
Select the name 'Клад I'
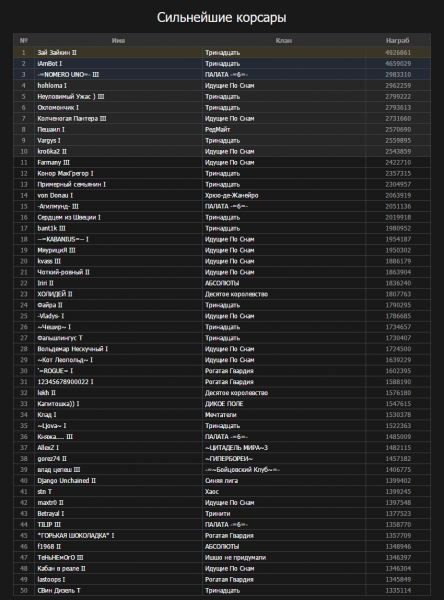(x=47, y=415)
